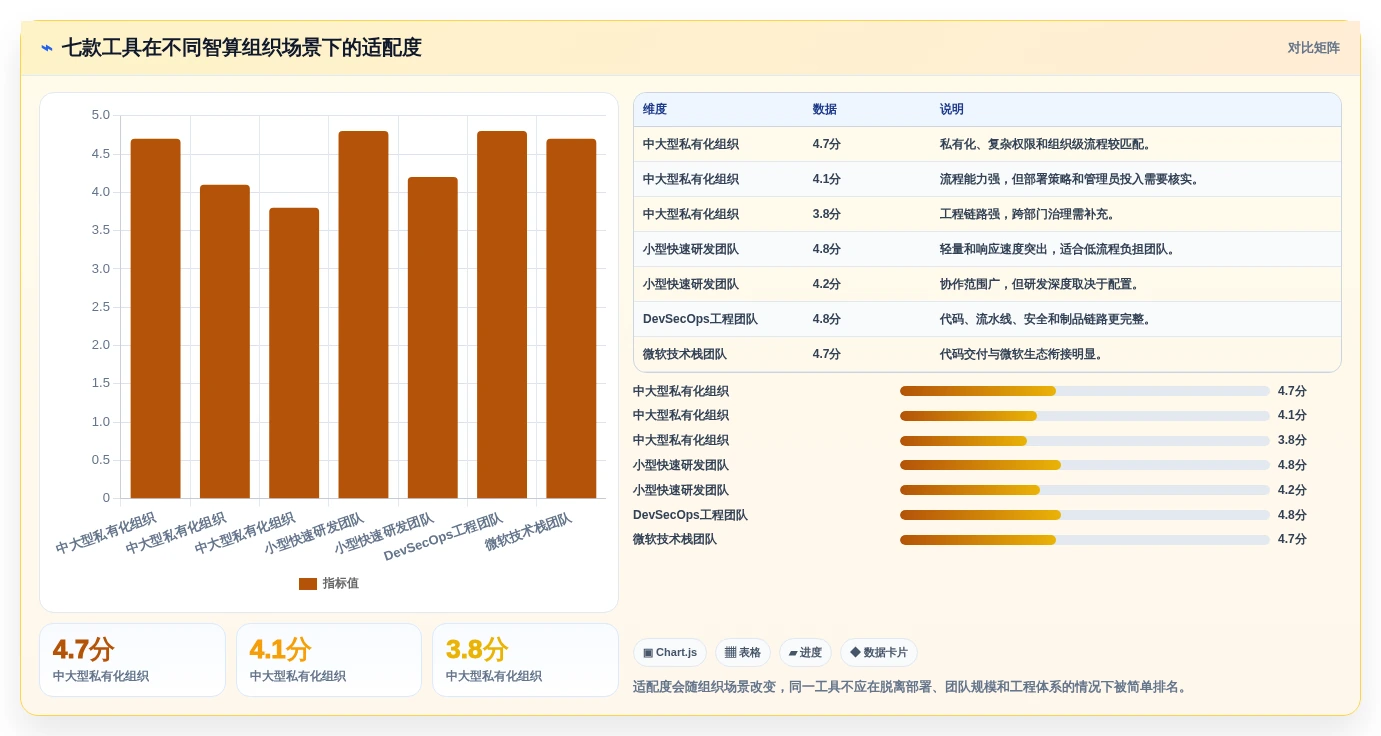The width and height of the screenshot is (1381, 736).
Task: Click the 2.5 tick on the chart y-axis
Action: click(x=100, y=306)
